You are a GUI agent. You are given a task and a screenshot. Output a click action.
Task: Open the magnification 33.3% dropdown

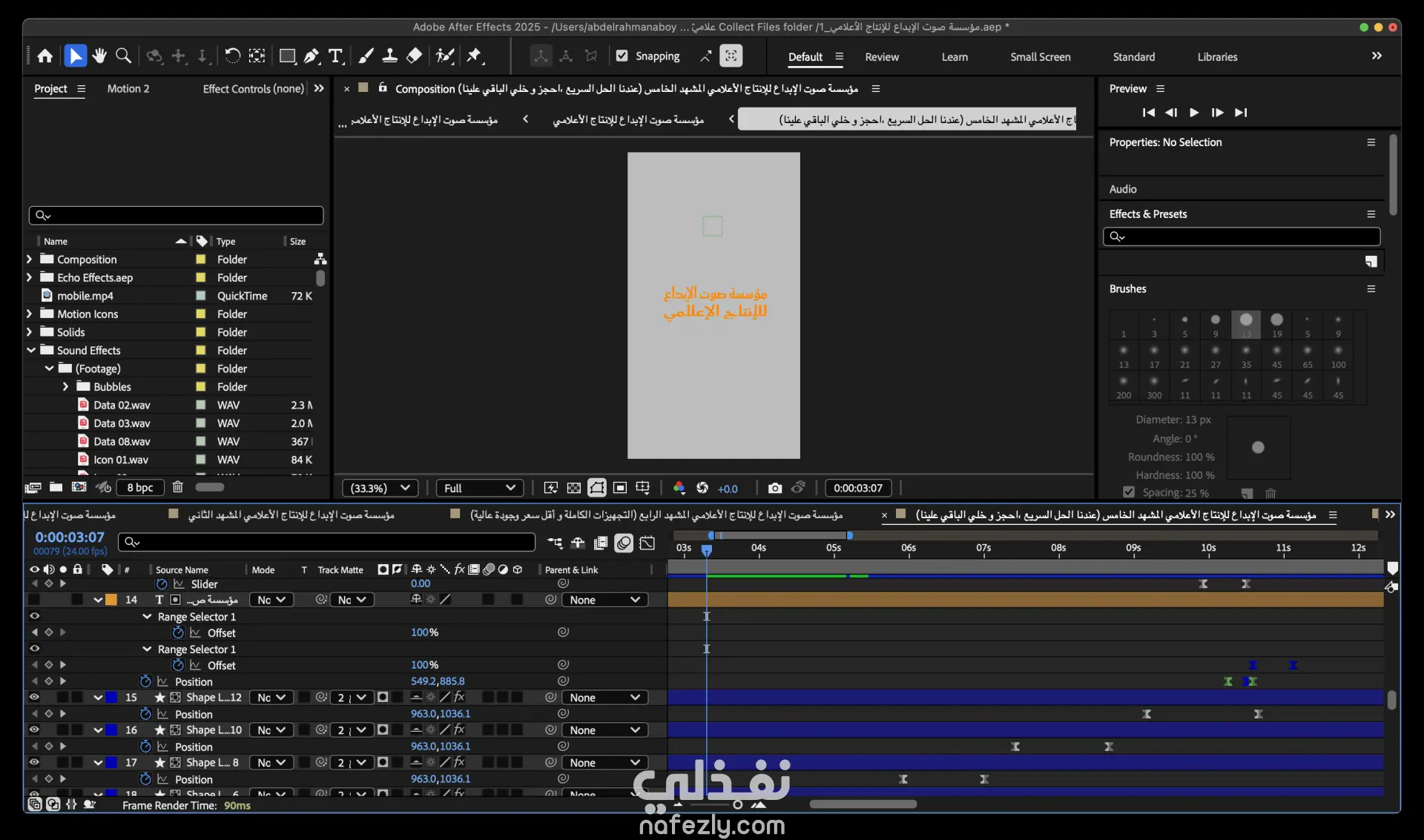(380, 488)
